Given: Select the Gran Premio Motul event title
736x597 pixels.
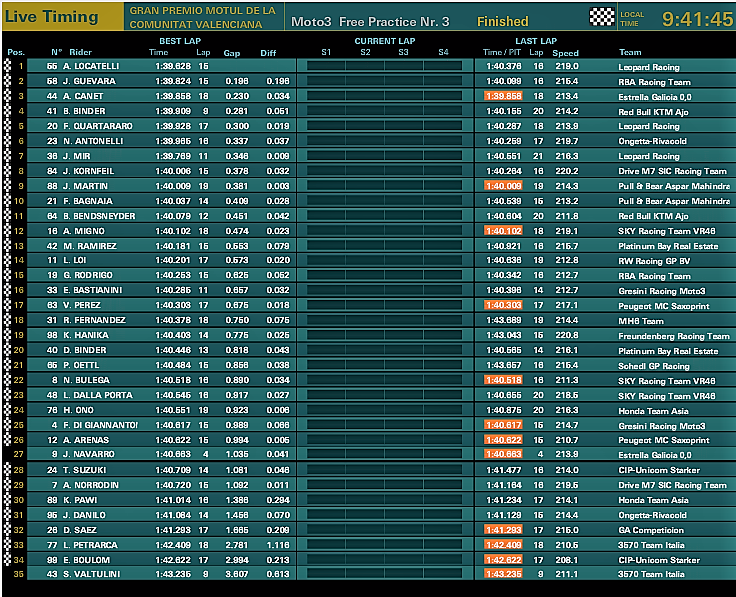Looking at the screenshot, I should coord(202,17).
